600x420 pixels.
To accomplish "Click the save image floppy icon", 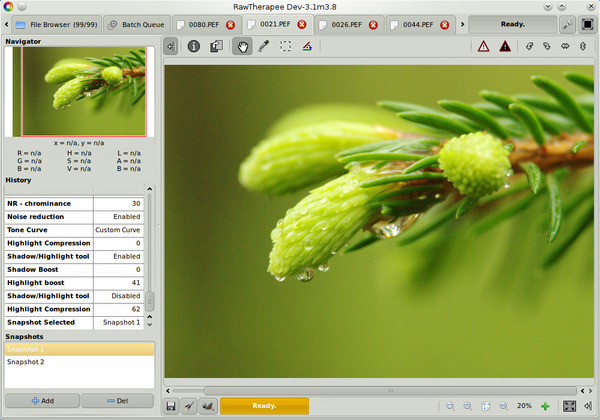I will 172,406.
